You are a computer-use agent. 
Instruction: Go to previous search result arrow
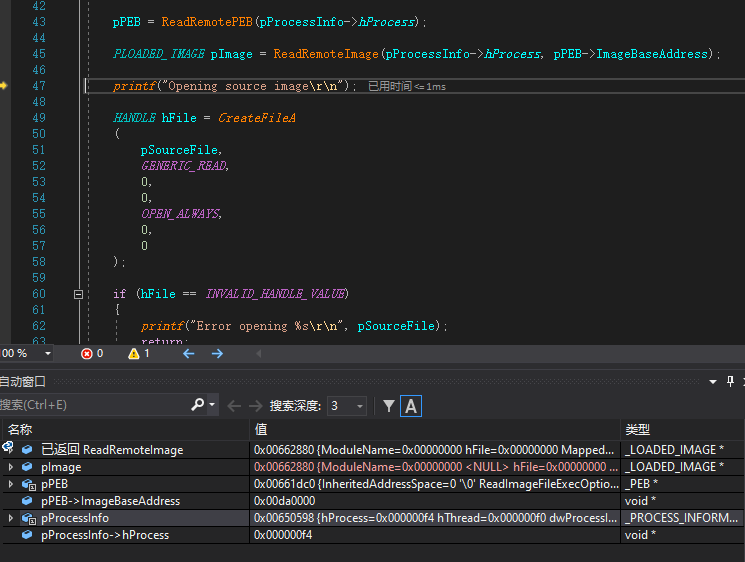pyautogui.click(x=234, y=406)
